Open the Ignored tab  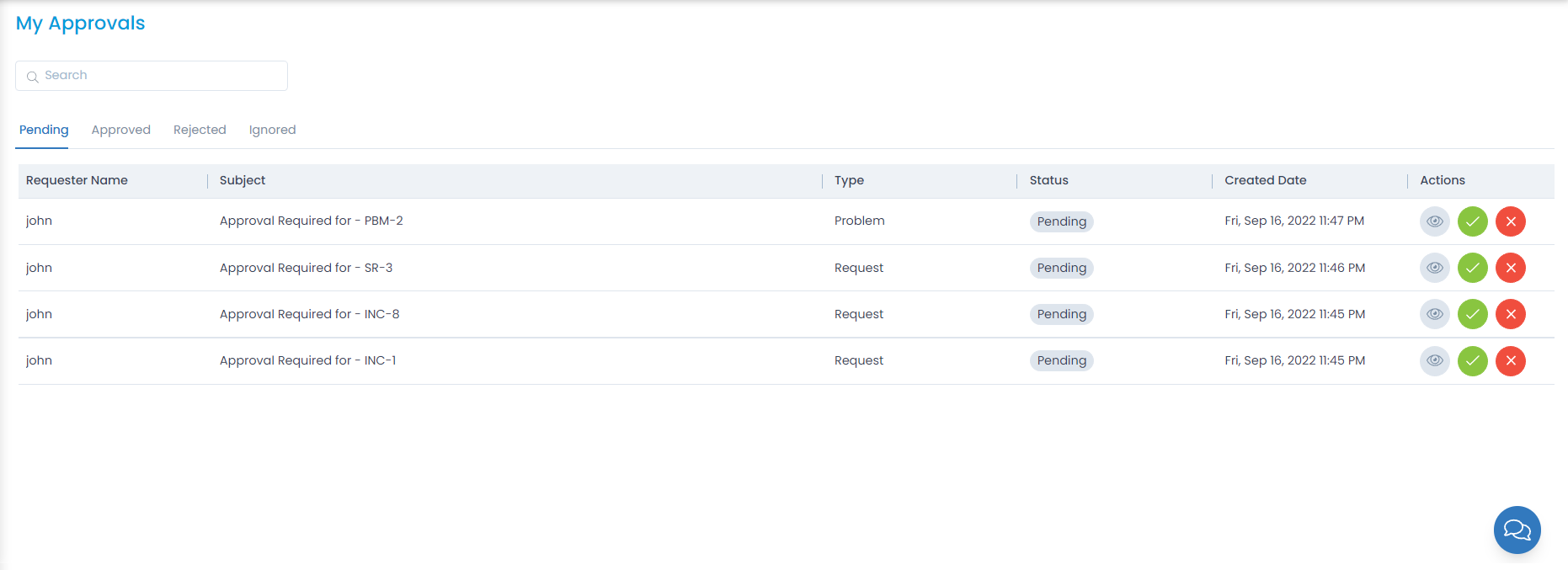(272, 130)
